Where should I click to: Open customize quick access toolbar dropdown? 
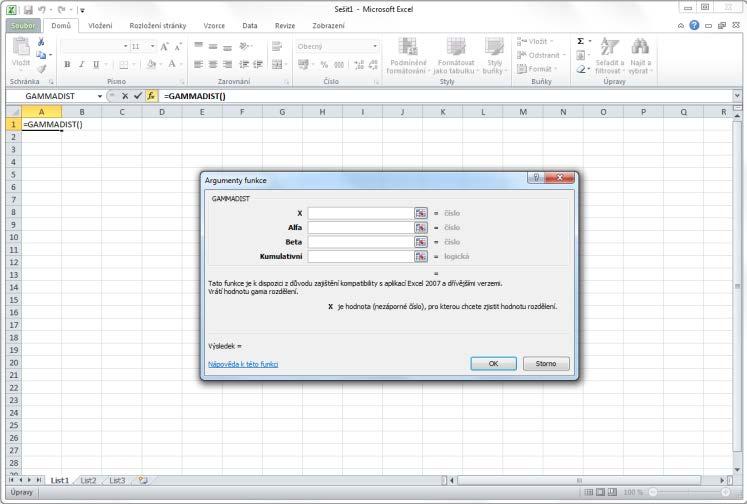pyautogui.click(x=82, y=10)
